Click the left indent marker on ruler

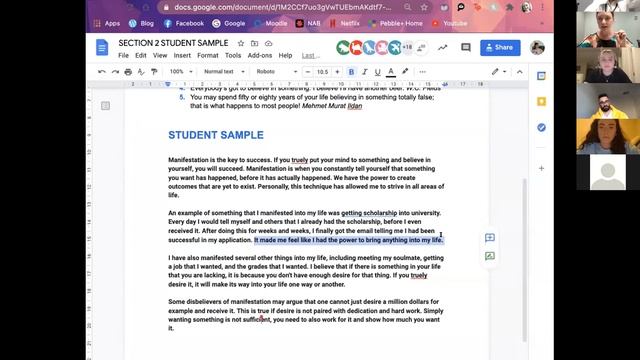pyautogui.click(x=168, y=84)
